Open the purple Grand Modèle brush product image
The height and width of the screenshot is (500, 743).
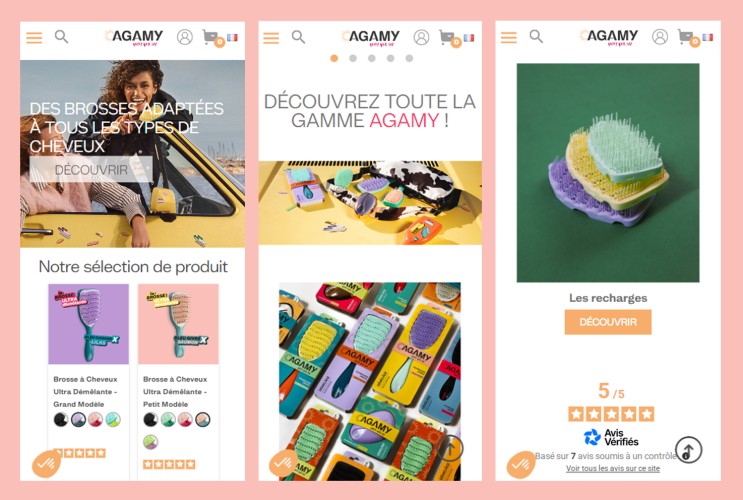point(89,324)
